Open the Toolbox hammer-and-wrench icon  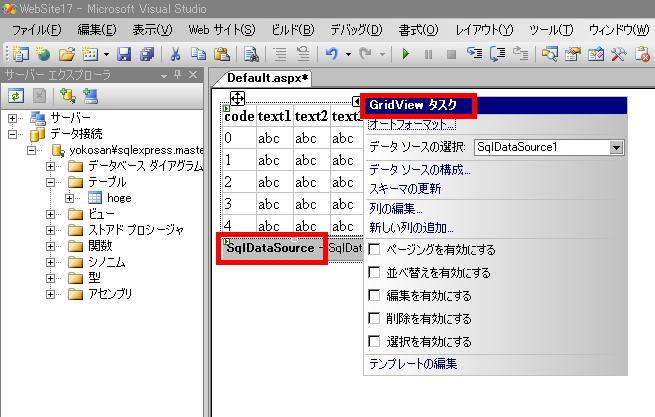point(619,54)
